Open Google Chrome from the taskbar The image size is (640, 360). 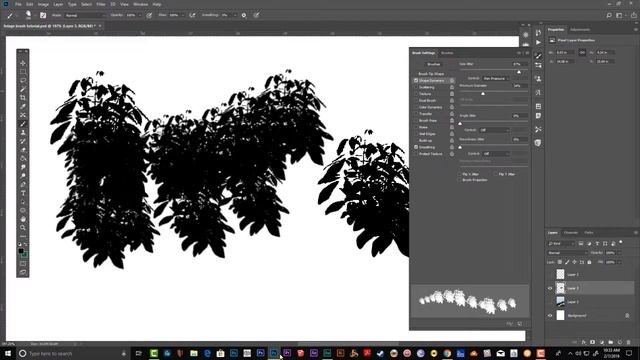pos(447,353)
